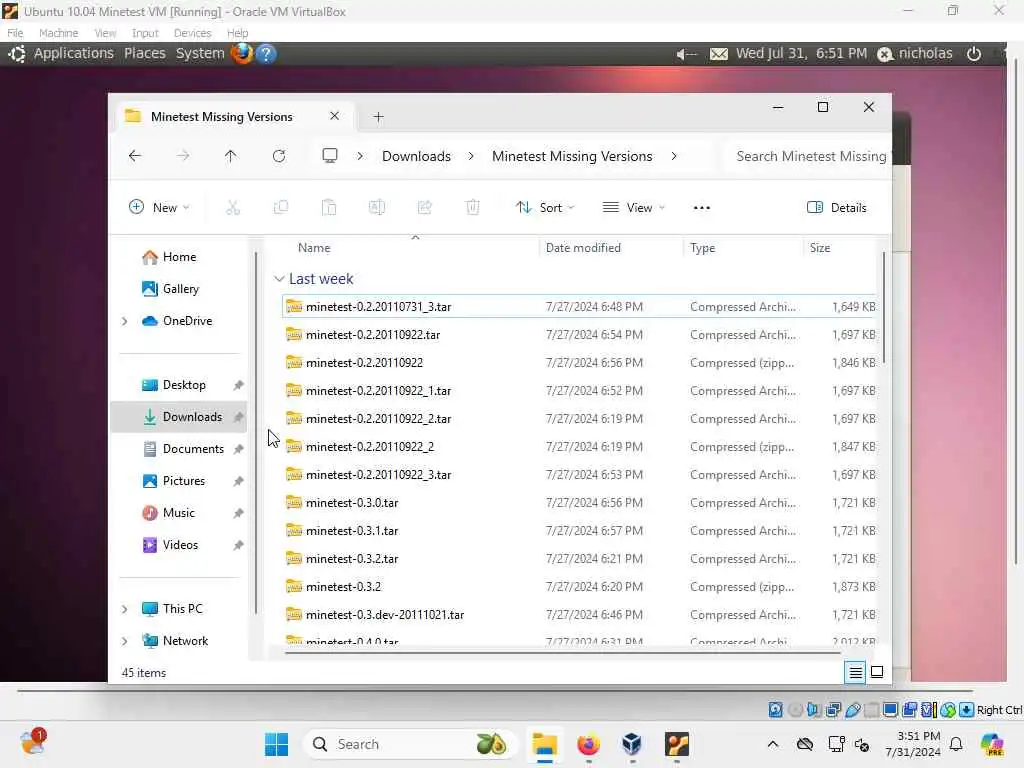Open the three-dot See more menu
Screen dimensions: 1024x768
[x=701, y=208]
